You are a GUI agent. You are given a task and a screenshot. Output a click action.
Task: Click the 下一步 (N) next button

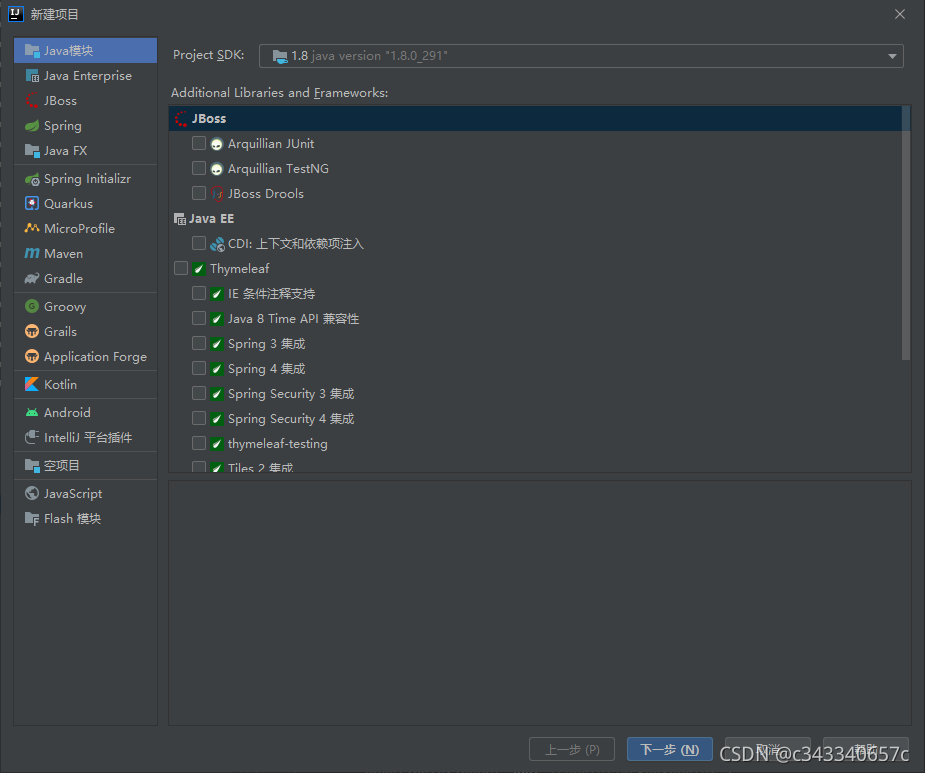click(x=670, y=749)
